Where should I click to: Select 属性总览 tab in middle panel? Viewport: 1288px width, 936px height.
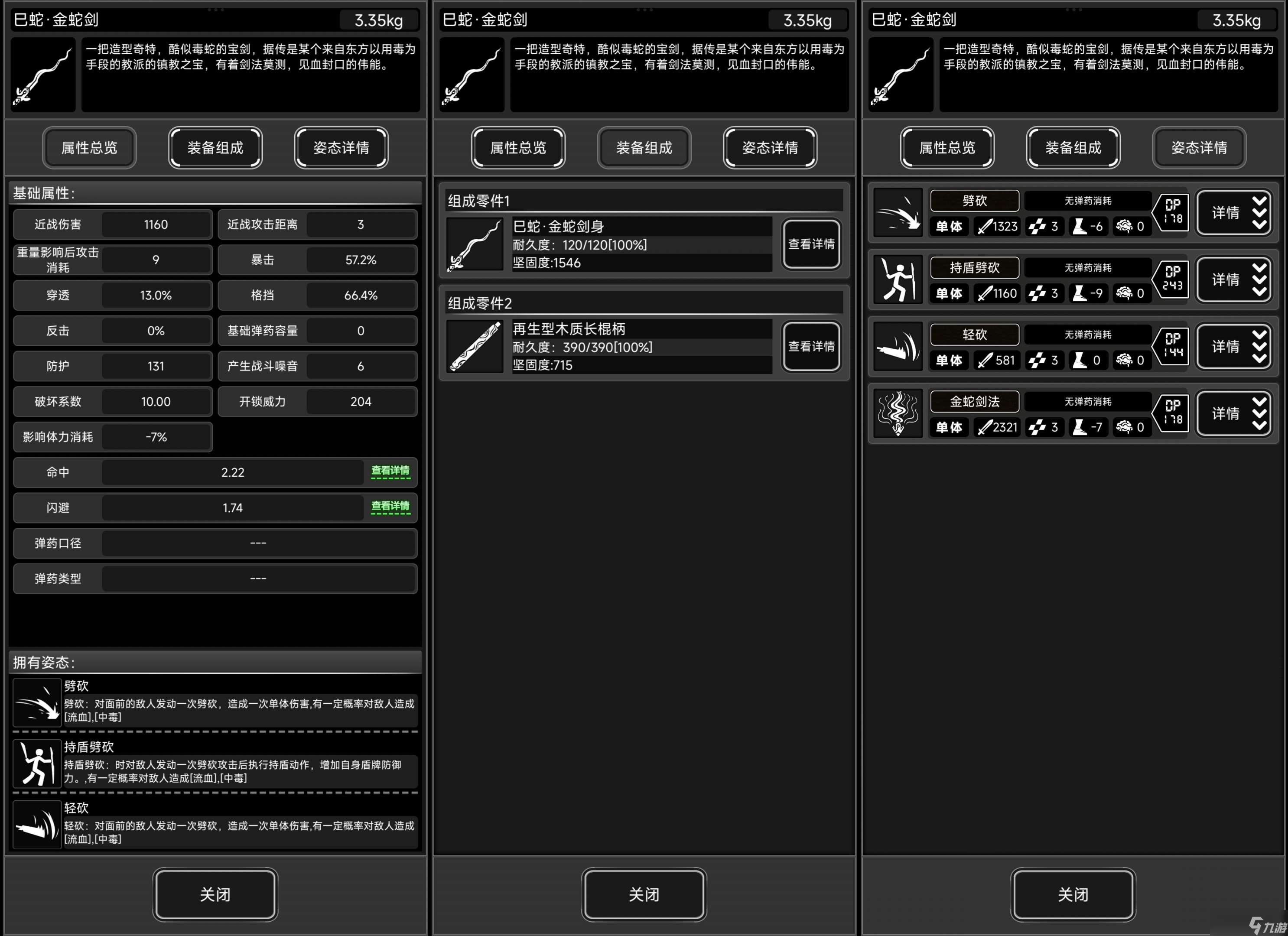[518, 148]
